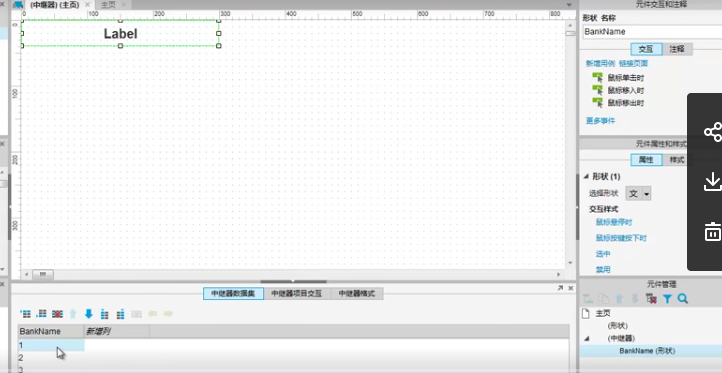This screenshot has height=373, width=722.
Task: Close the (中继器) (主页) tab
Action: 87,5
